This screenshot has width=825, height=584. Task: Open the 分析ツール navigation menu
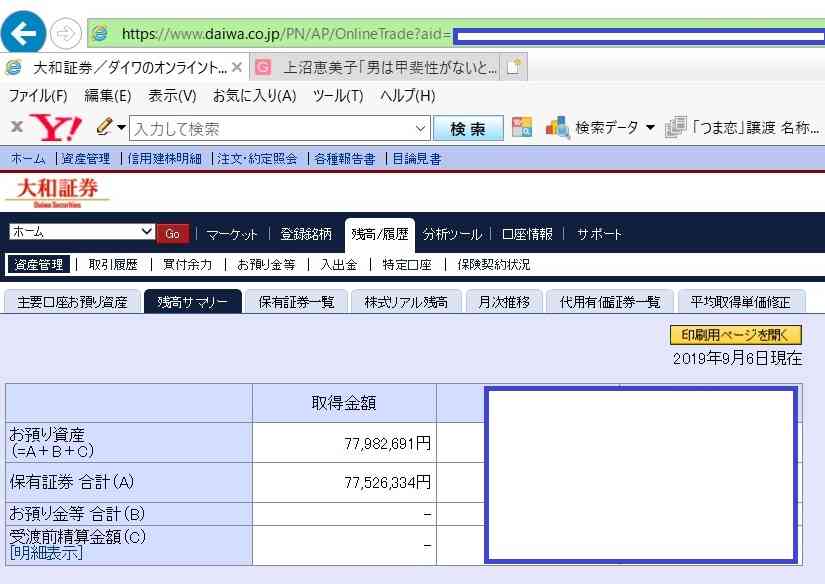click(x=452, y=234)
